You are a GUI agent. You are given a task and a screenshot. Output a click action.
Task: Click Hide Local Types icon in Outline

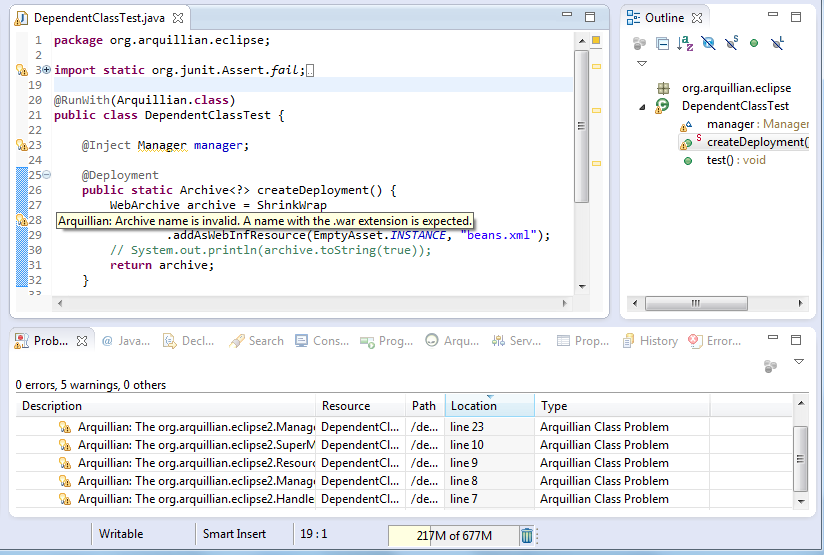777,43
